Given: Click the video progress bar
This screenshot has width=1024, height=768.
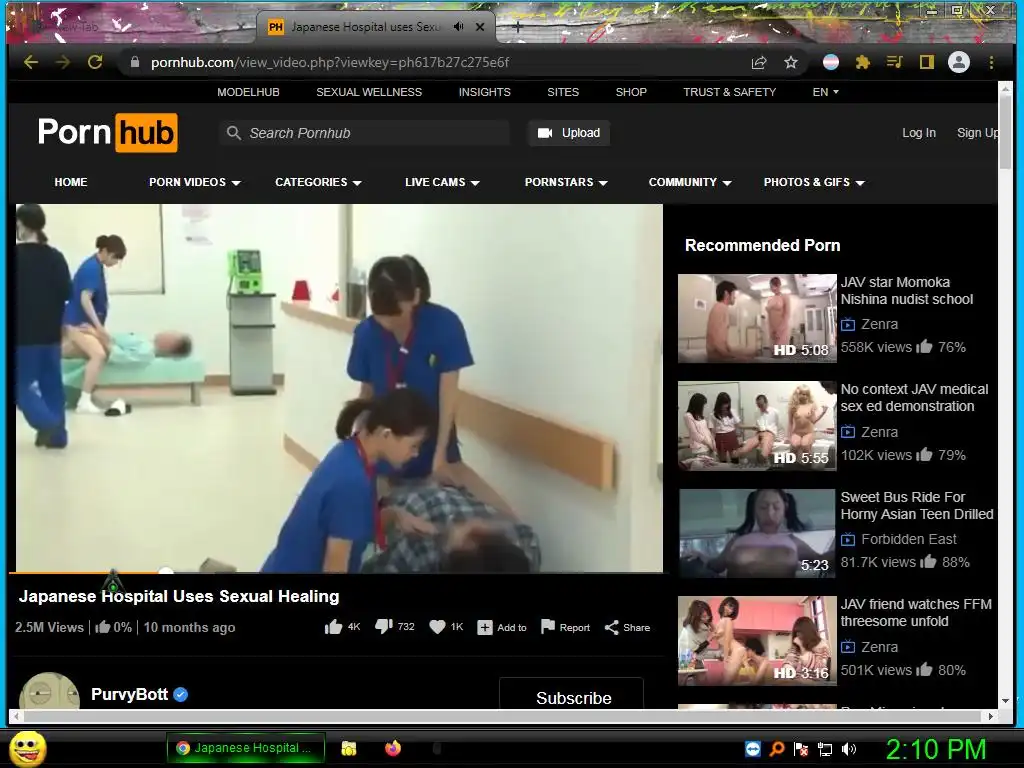Looking at the screenshot, I should [x=339, y=573].
